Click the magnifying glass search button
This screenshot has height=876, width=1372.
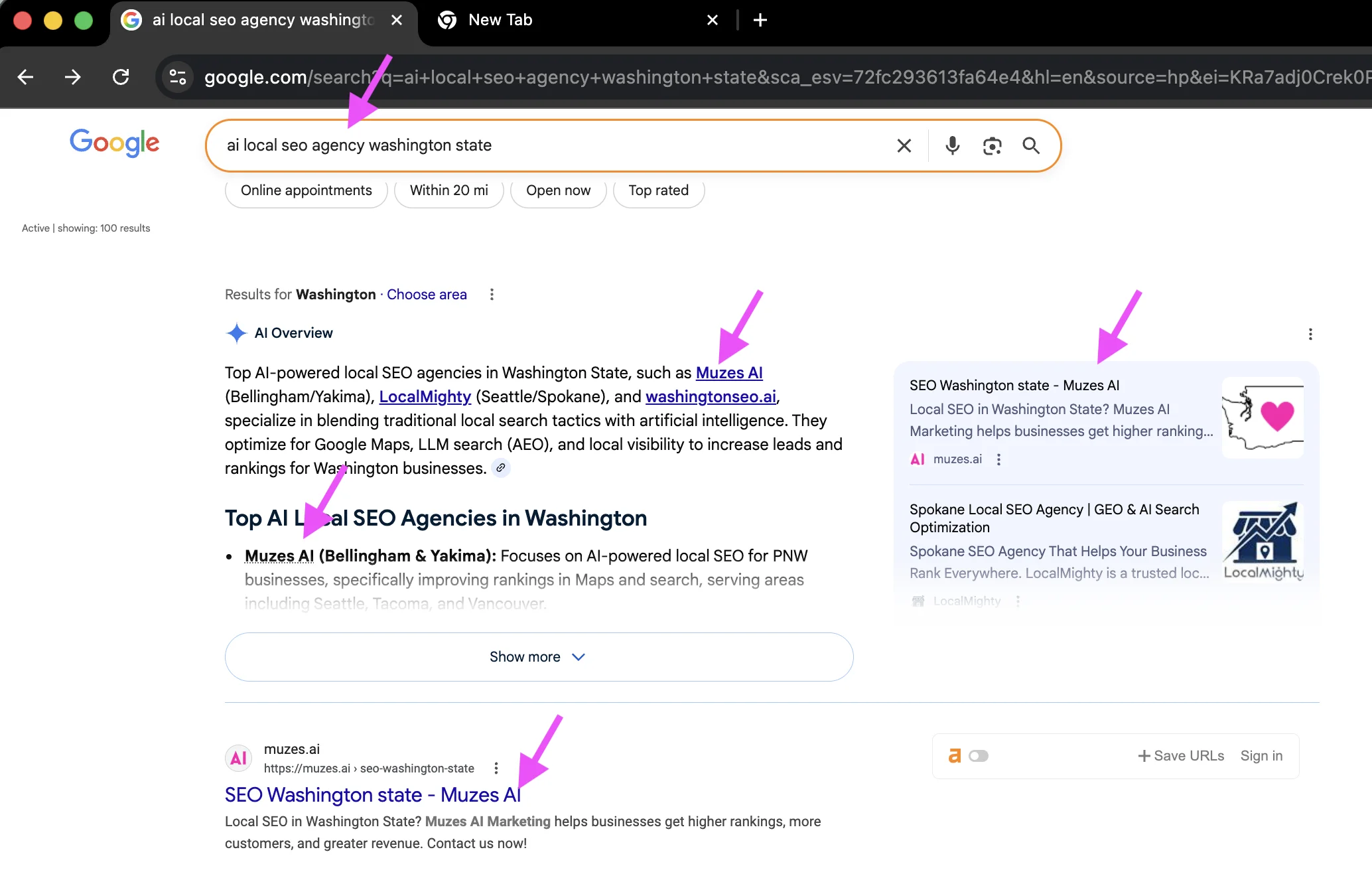1030,145
